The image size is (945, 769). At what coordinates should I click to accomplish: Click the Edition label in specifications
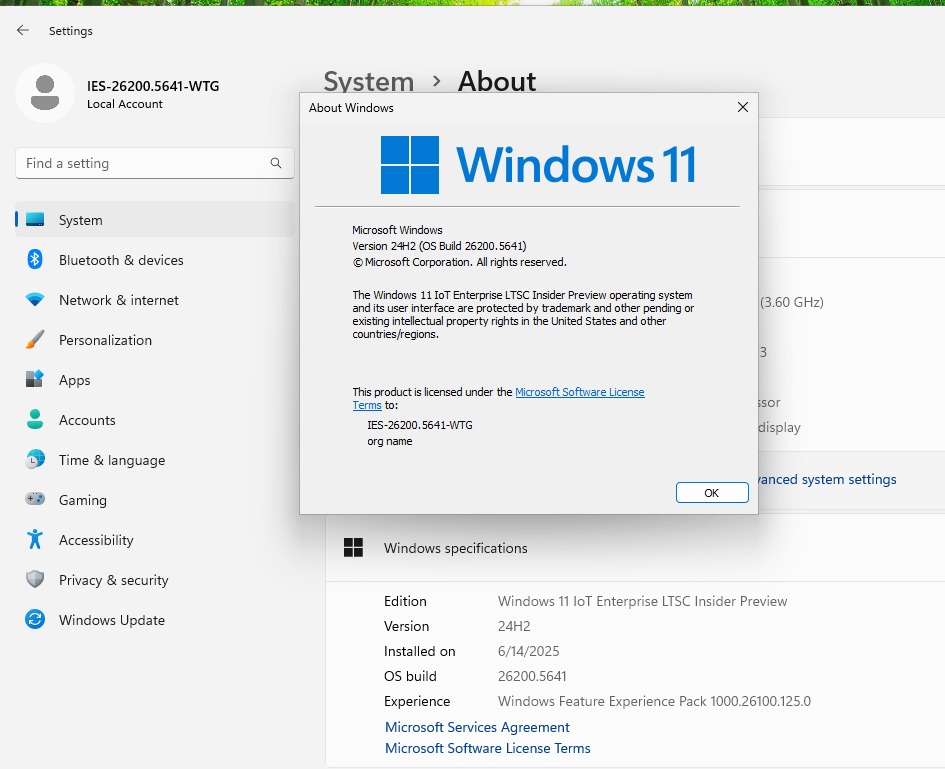coord(405,601)
